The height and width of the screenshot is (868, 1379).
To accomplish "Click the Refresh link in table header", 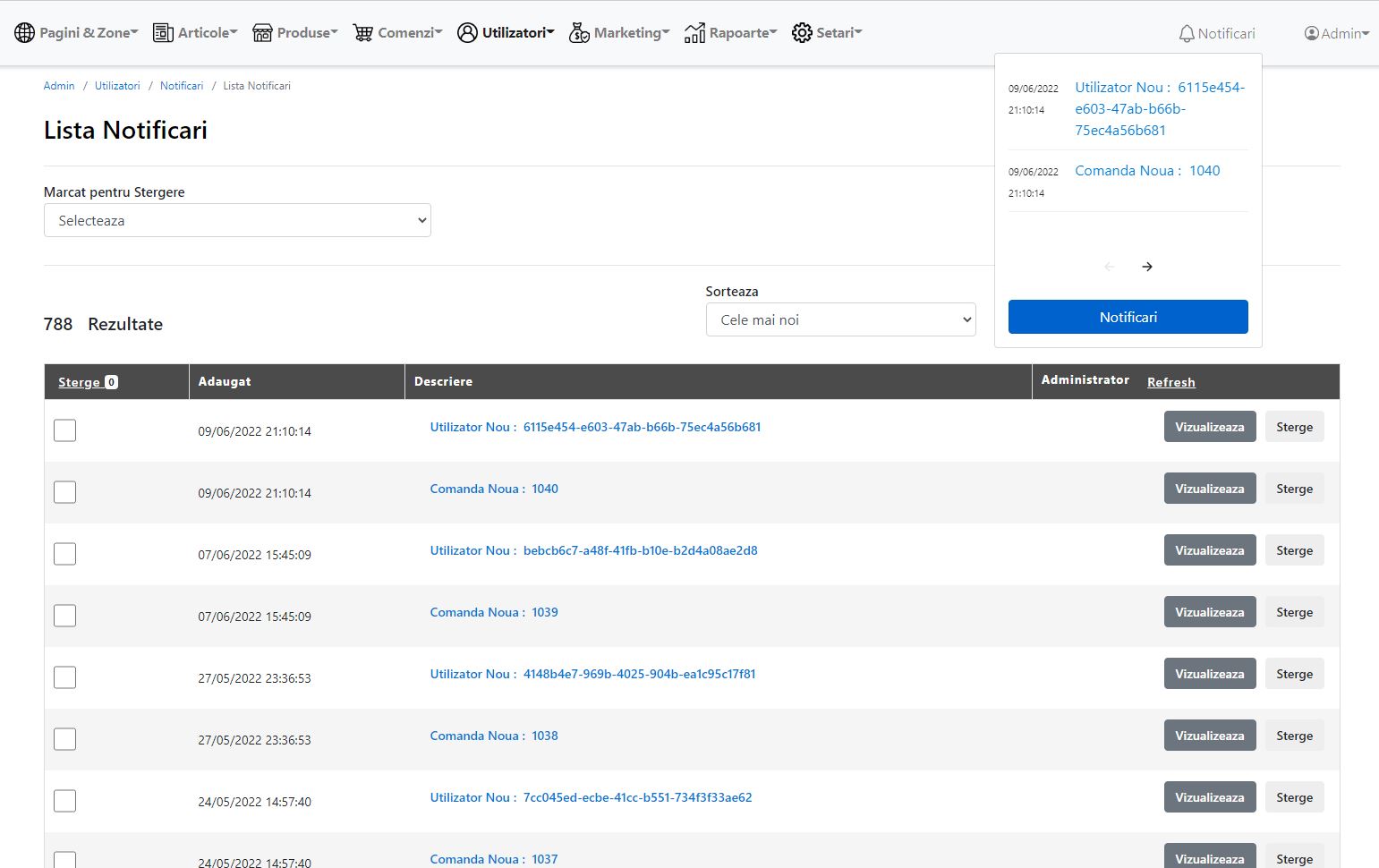I will click(1171, 382).
